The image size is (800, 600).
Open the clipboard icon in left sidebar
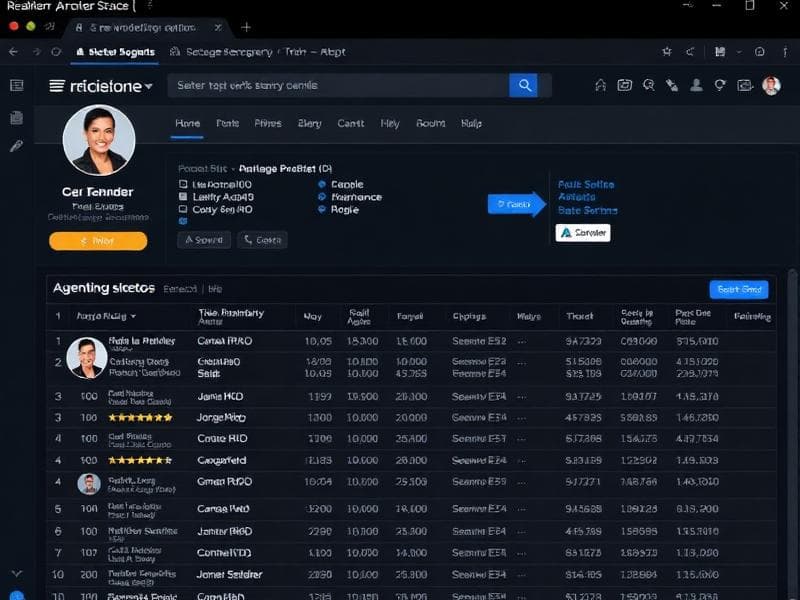click(x=16, y=117)
